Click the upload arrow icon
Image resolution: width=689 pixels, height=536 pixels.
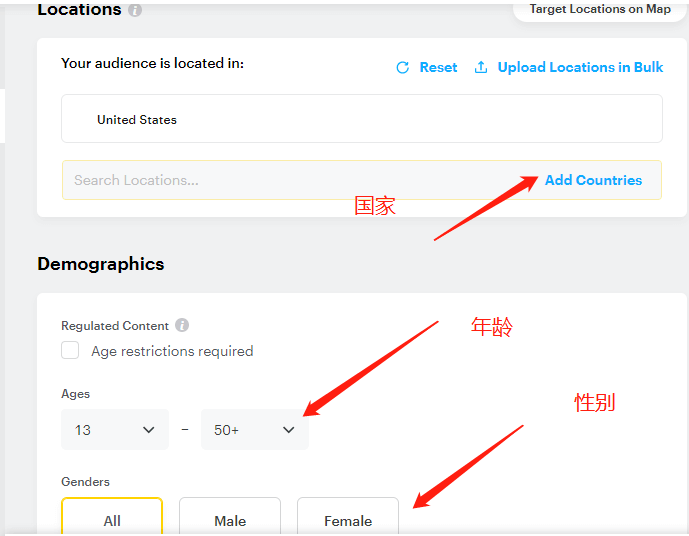pos(481,67)
